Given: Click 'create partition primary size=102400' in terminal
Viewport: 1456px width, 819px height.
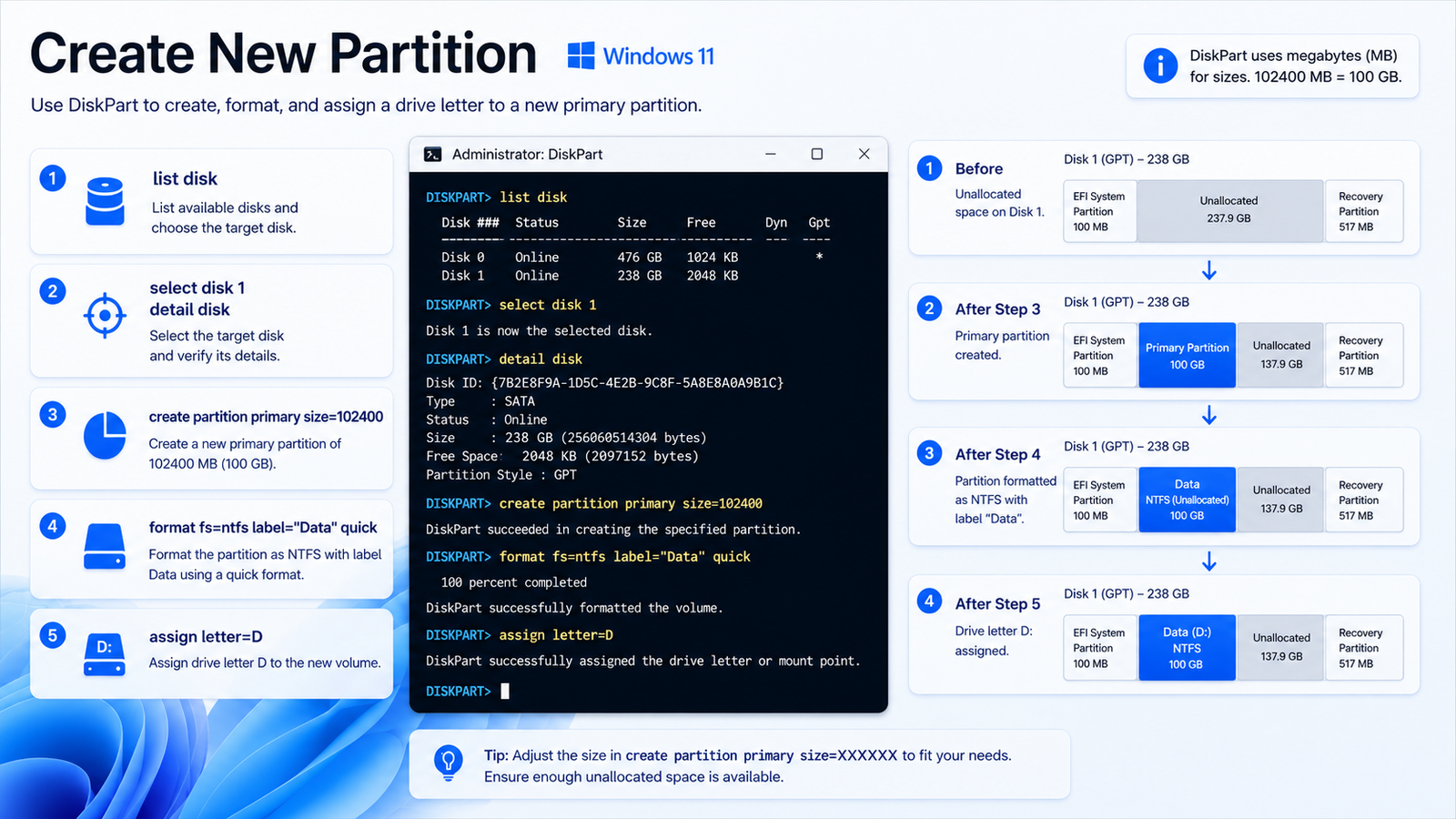Looking at the screenshot, I should point(631,503).
